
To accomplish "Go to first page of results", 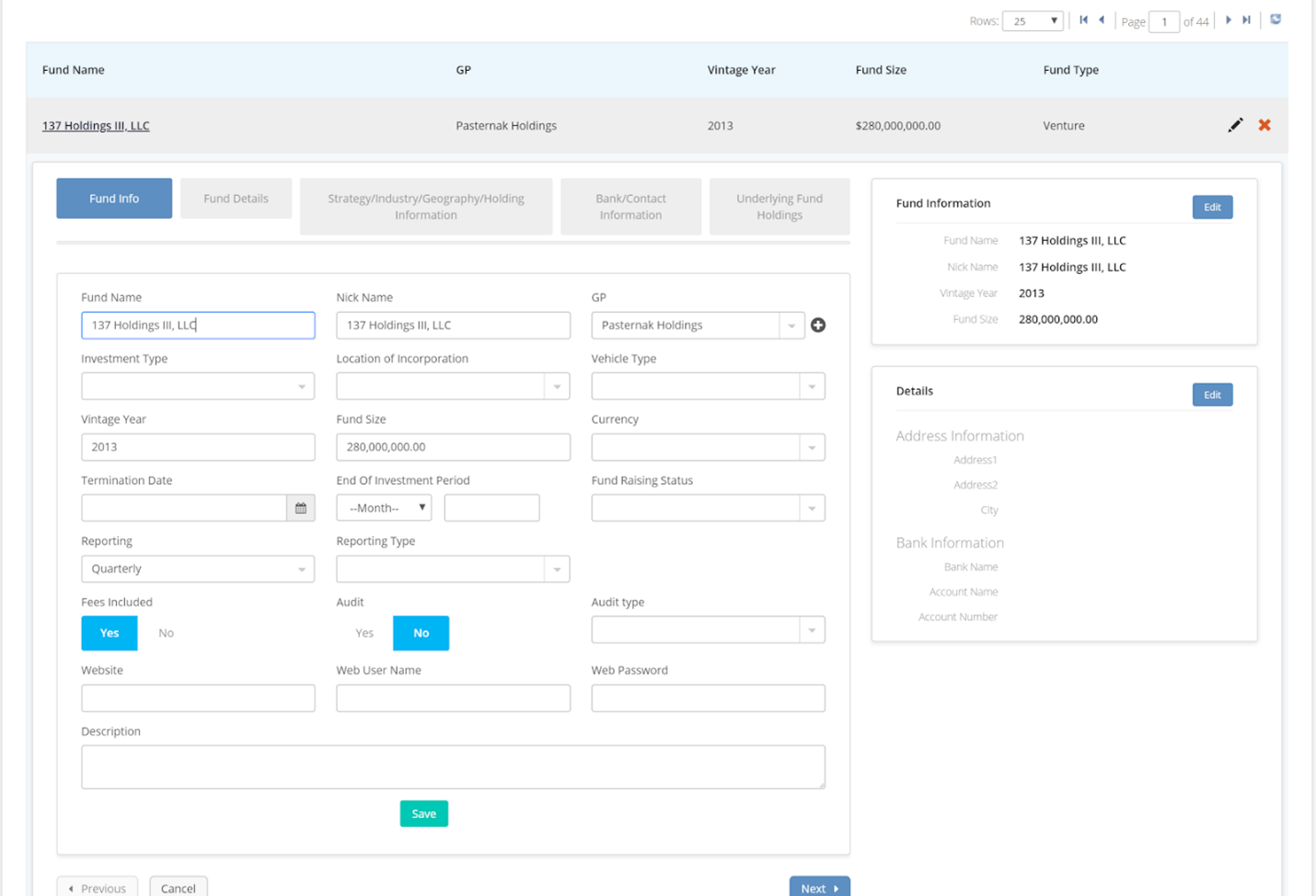I will (x=1083, y=20).
